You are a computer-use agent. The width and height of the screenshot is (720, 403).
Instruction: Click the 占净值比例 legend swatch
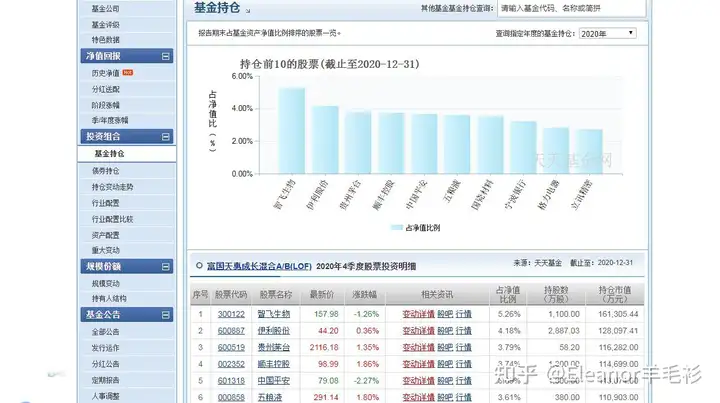coord(396,228)
